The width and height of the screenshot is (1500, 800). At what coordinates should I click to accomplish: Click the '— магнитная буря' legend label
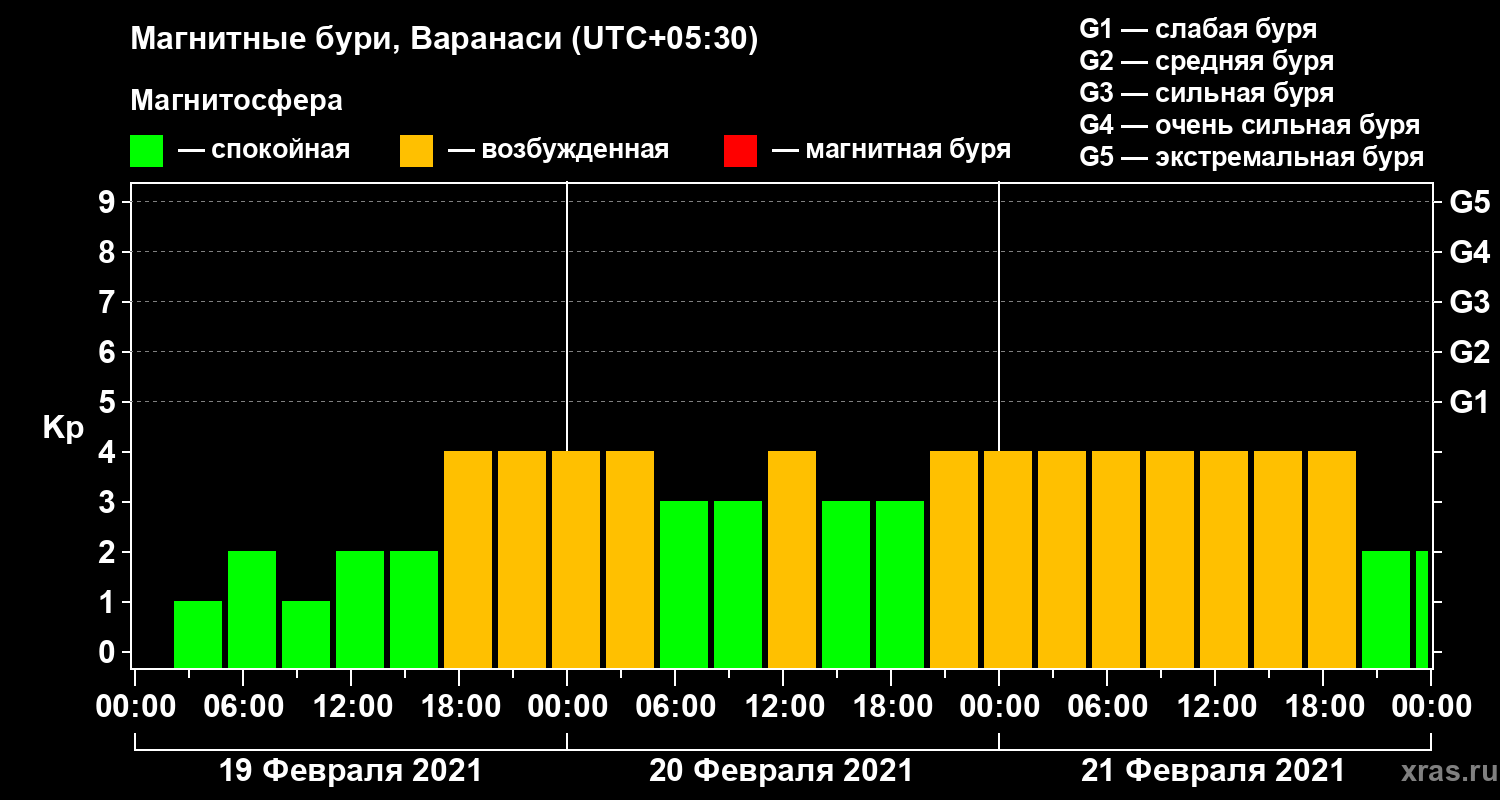pyautogui.click(x=892, y=150)
